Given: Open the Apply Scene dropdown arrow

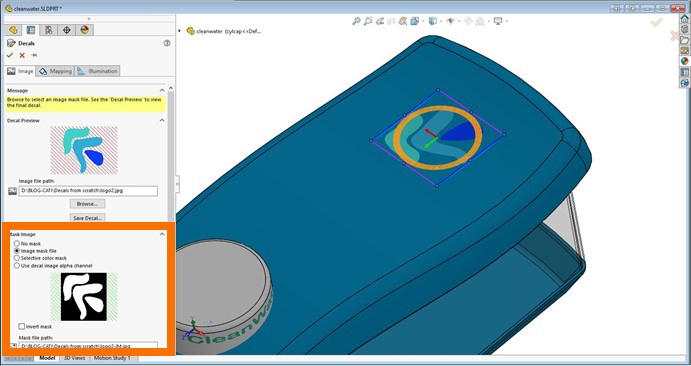Looking at the screenshot, I should 488,21.
